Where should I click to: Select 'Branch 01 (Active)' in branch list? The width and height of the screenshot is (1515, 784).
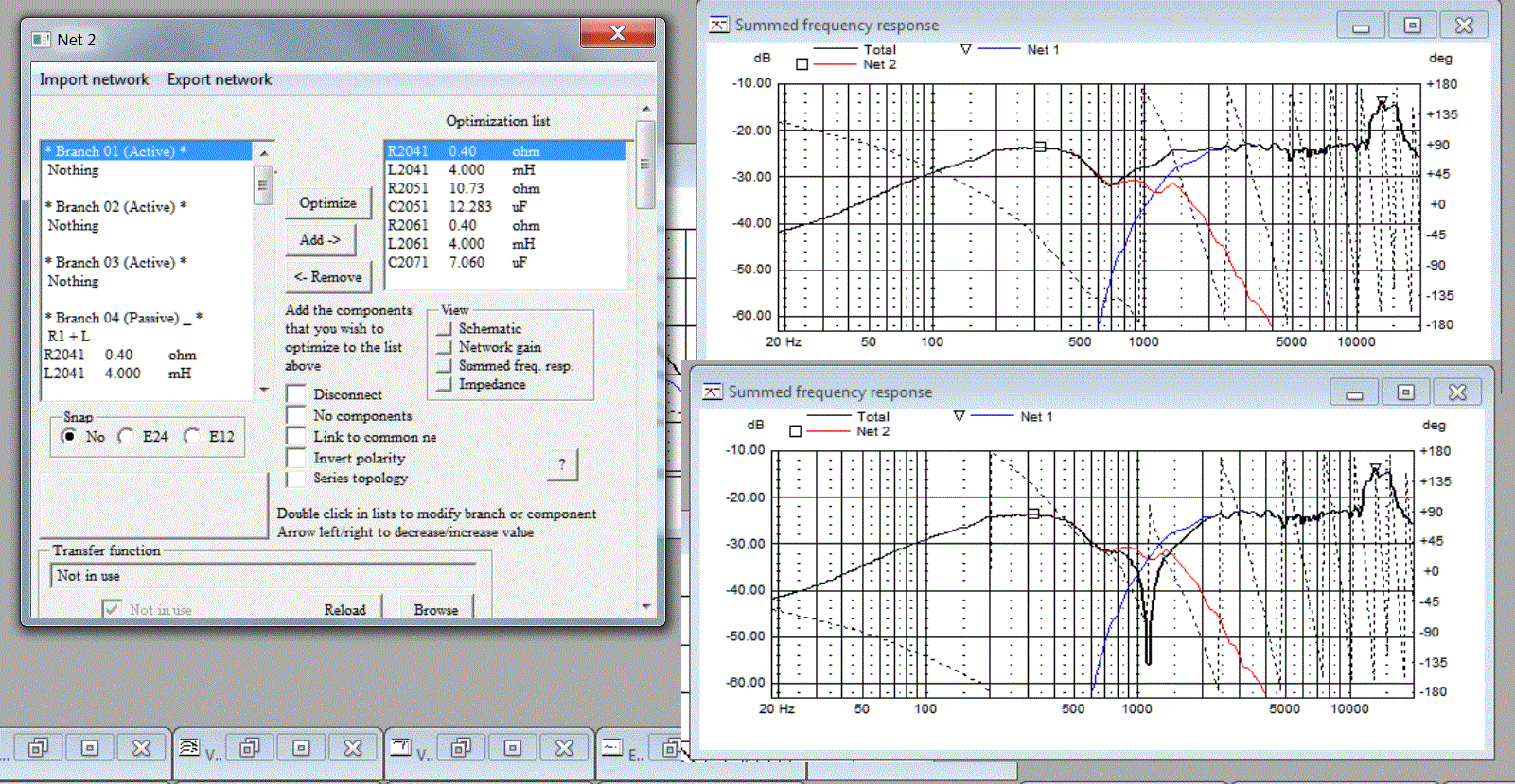(147, 151)
